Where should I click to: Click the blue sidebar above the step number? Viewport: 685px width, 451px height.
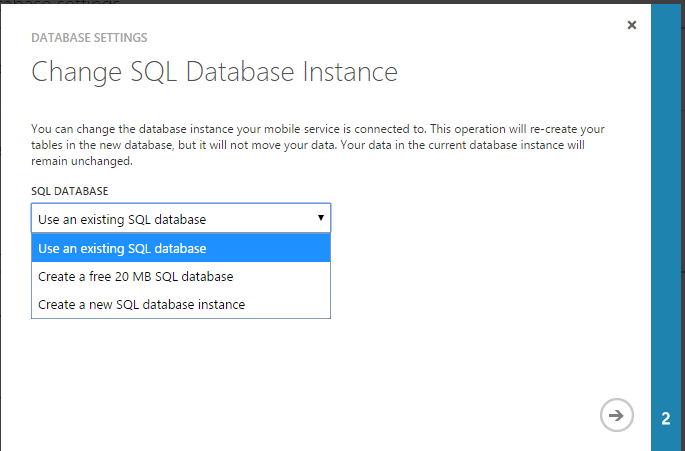tap(667, 150)
